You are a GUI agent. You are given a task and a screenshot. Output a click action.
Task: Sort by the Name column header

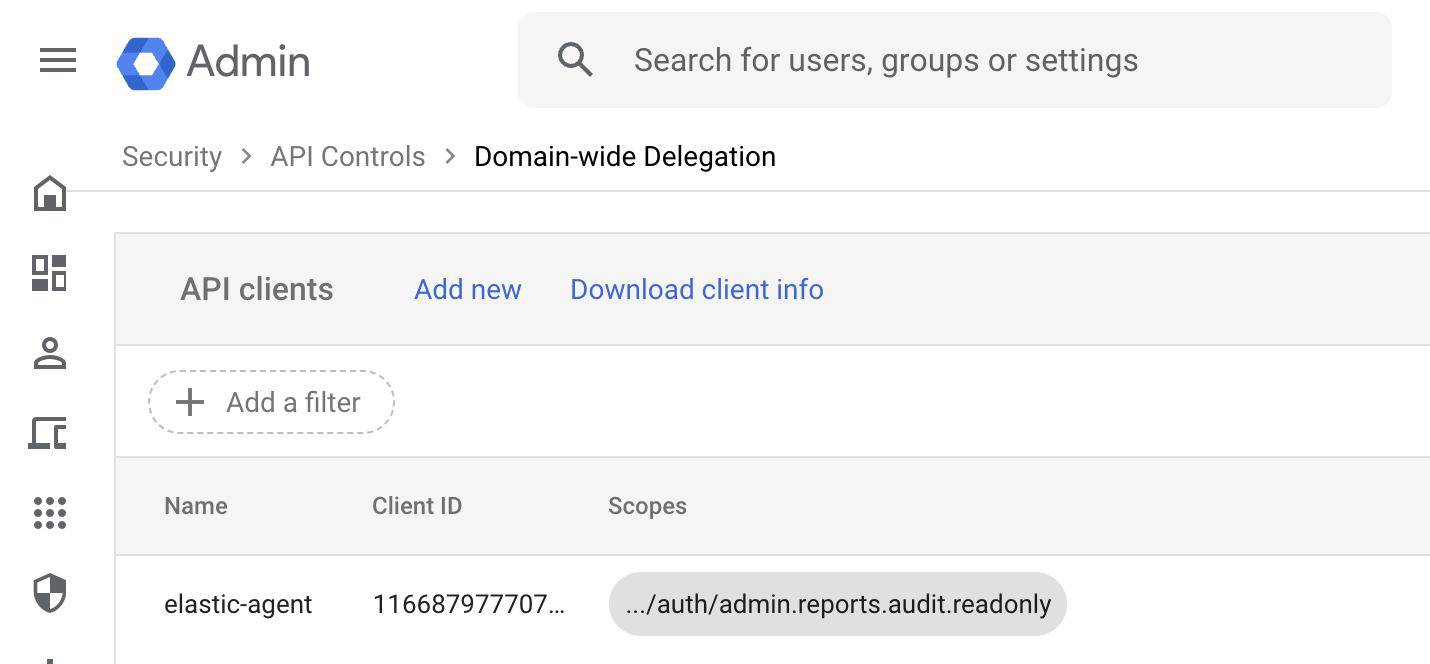[x=196, y=506]
